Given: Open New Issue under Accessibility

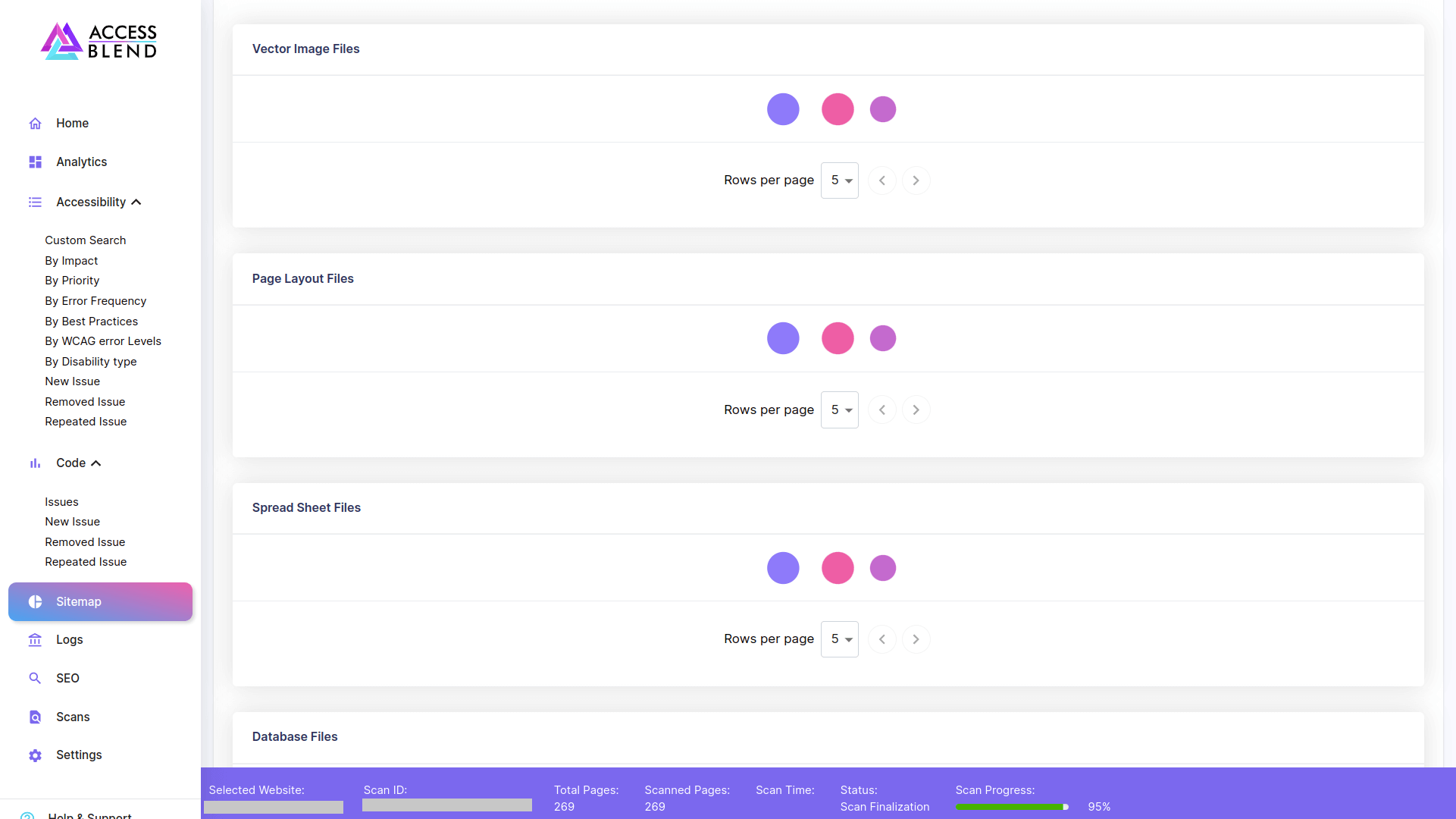Looking at the screenshot, I should 72,381.
